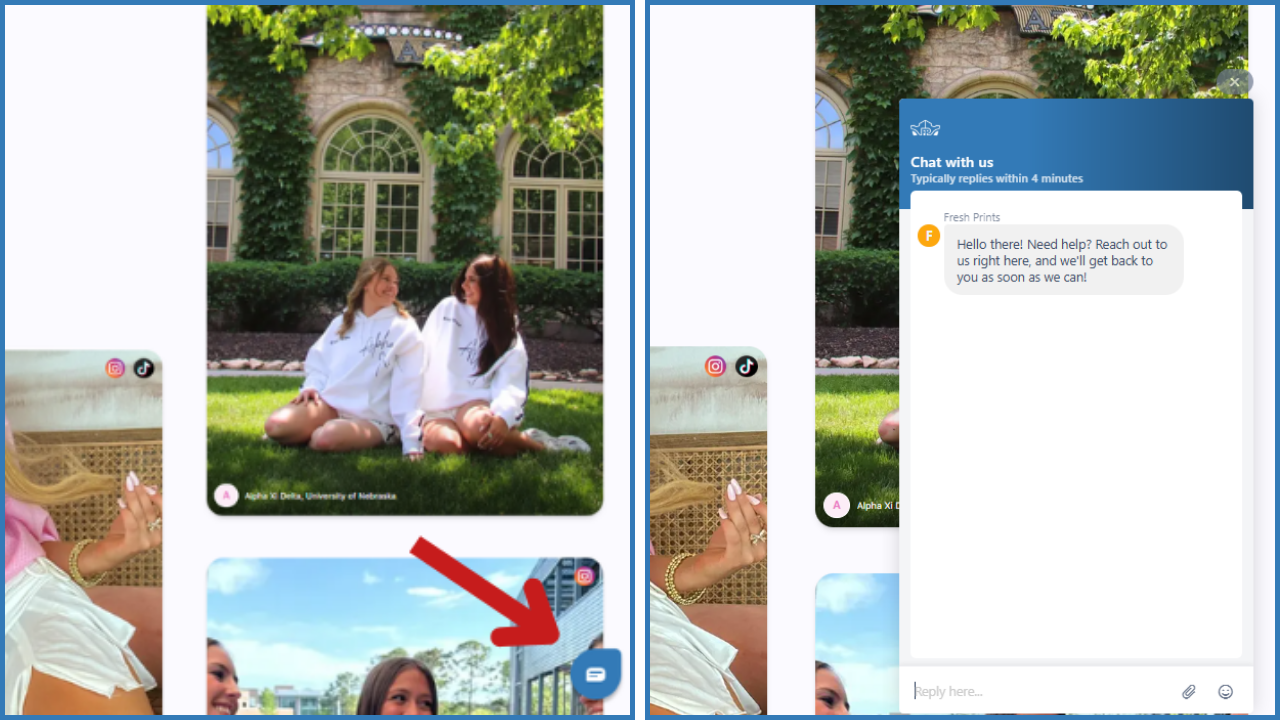Click Instagram icon on card beside chat window

[715, 366]
